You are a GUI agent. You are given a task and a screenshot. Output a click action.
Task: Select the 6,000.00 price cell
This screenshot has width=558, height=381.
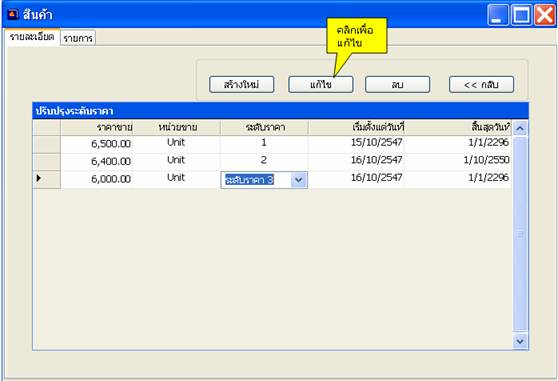(x=97, y=179)
